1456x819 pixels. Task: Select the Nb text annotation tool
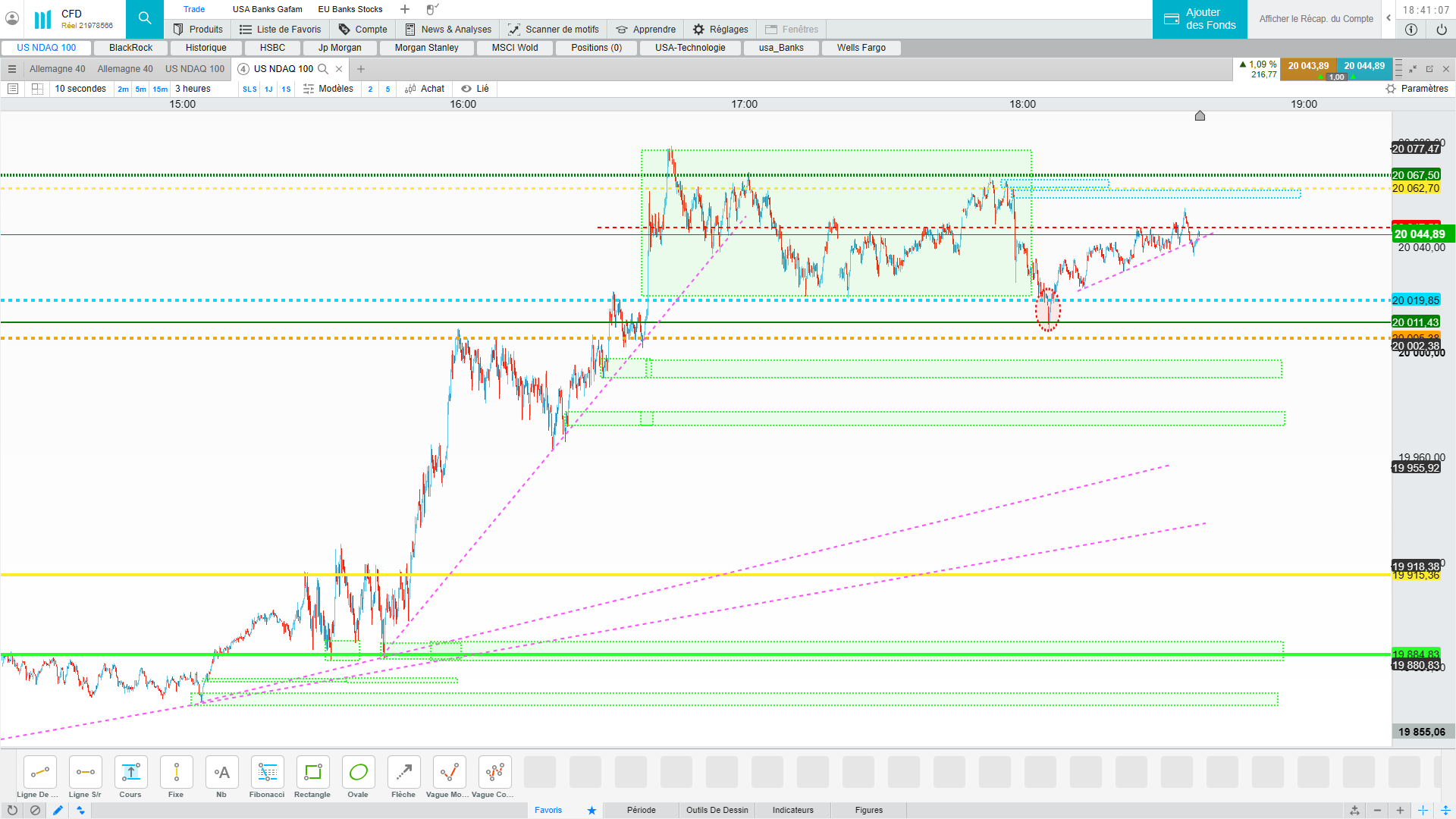pos(221,773)
